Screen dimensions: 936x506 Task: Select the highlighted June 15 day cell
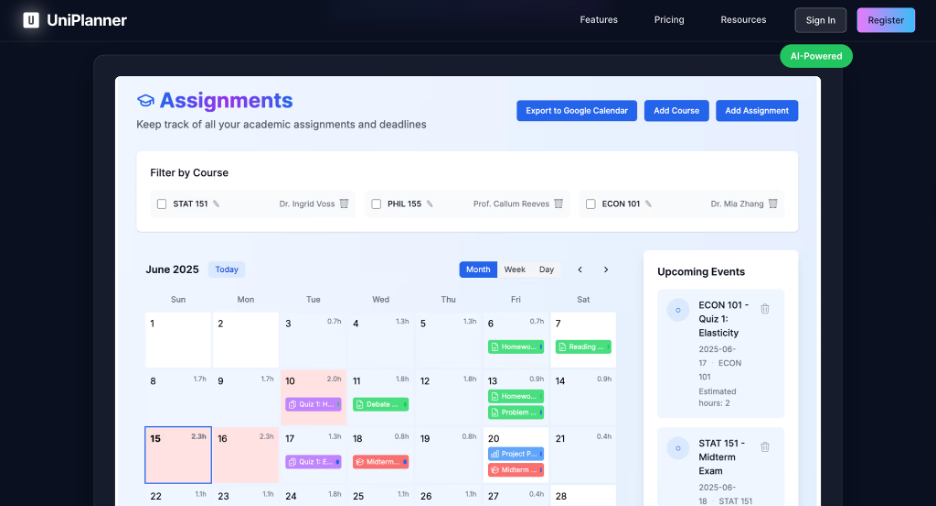click(178, 455)
